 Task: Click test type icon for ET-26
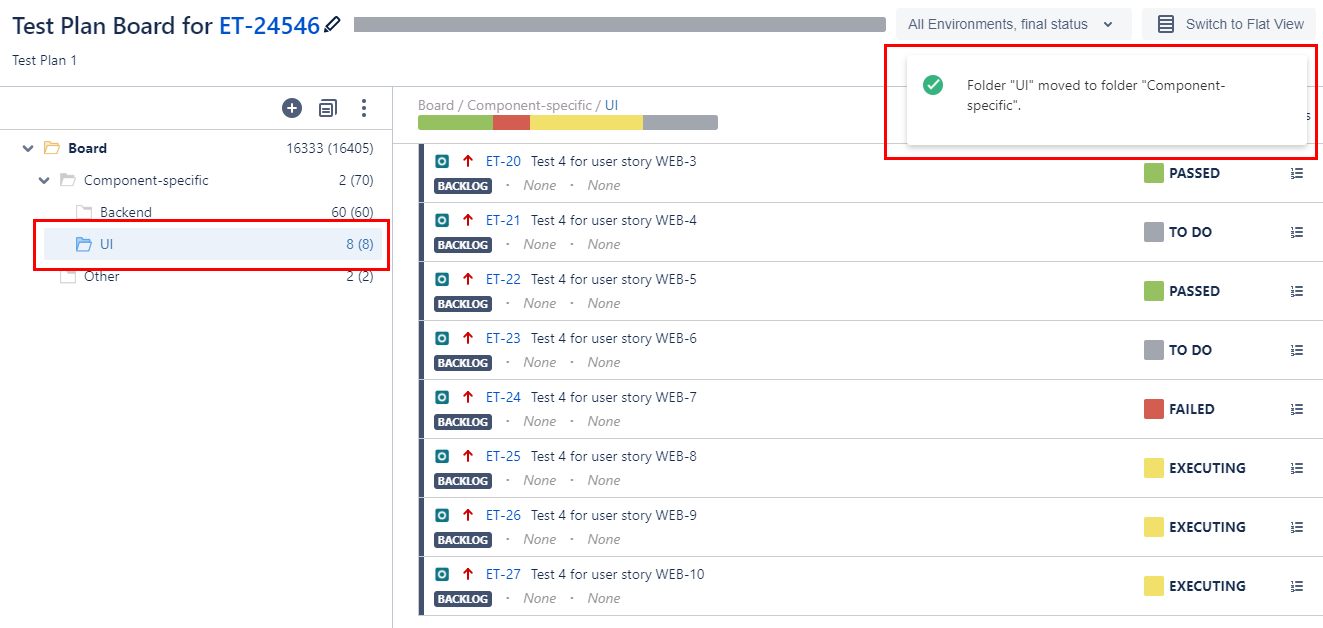pyautogui.click(x=442, y=515)
